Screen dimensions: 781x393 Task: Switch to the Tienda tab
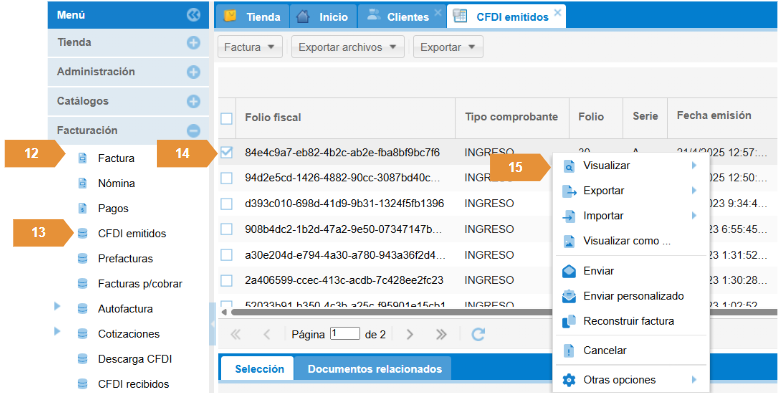point(252,16)
